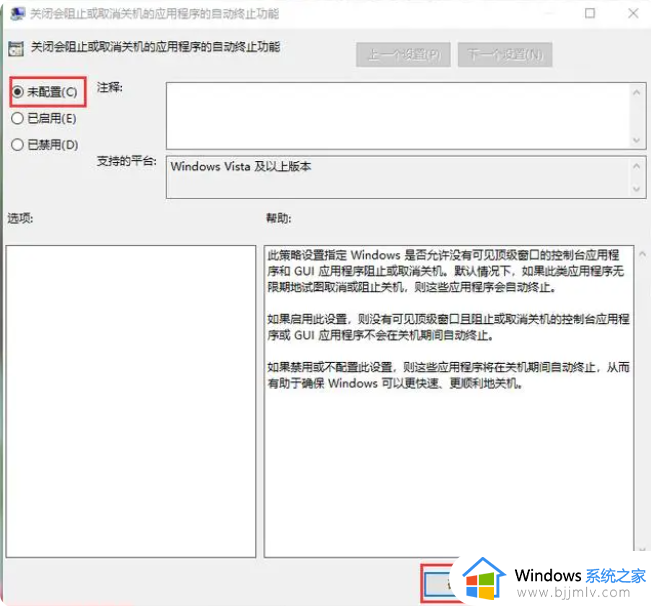Click the 'Windows Vista 及以上版本' text
651x606 pixels.
click(241, 166)
